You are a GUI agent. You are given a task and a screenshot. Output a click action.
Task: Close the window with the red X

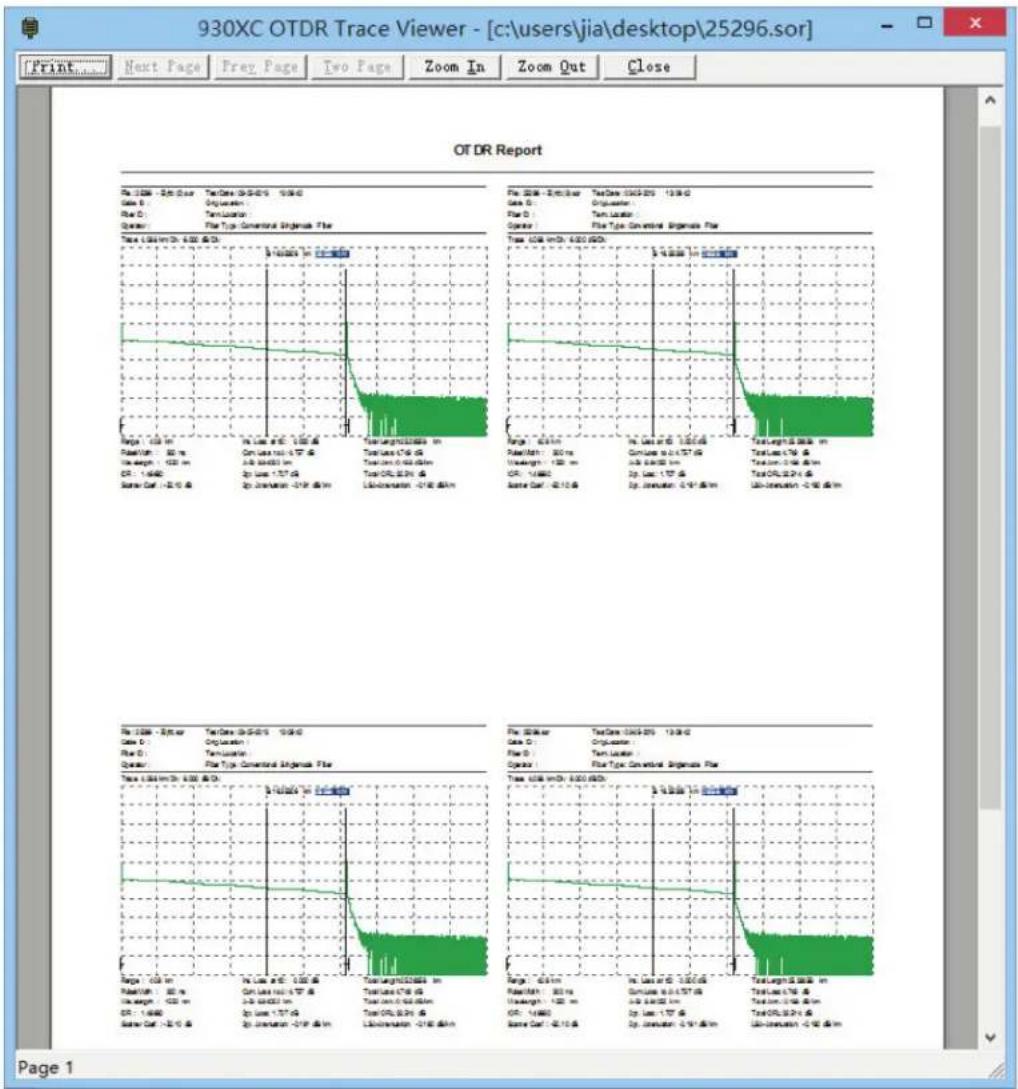click(x=974, y=23)
